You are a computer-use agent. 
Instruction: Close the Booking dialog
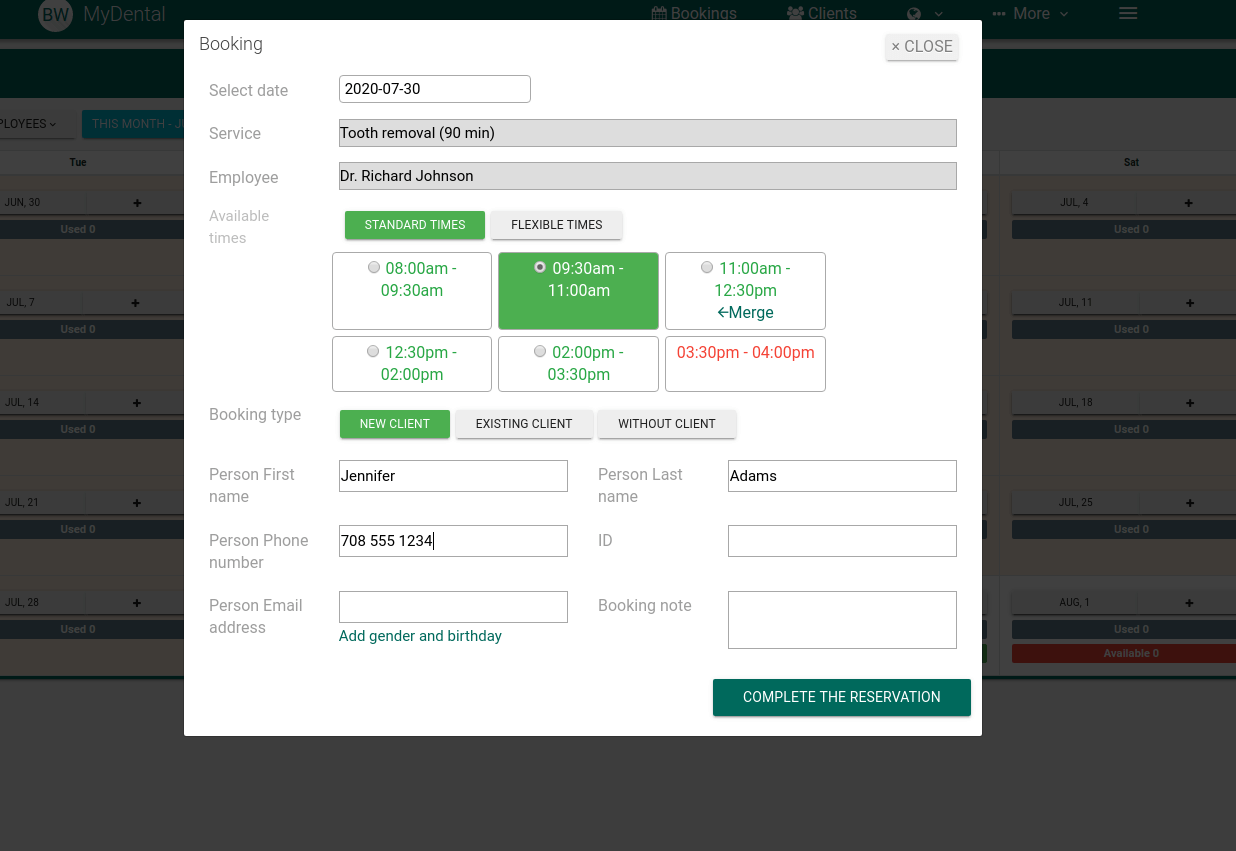click(921, 47)
